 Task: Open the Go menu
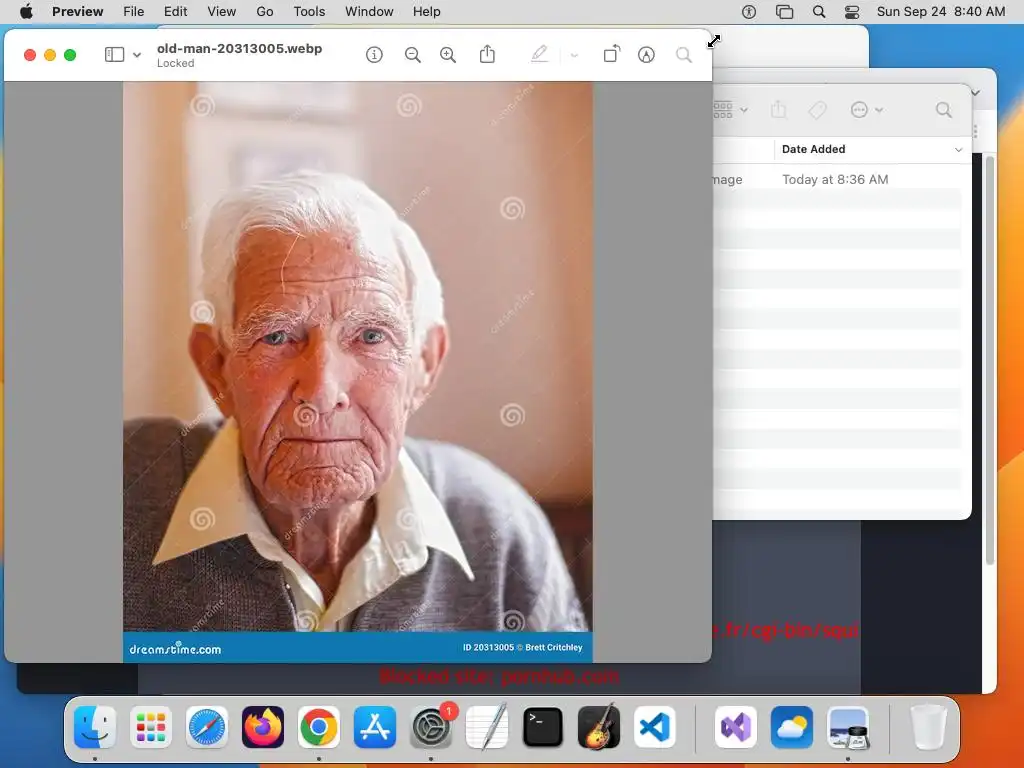click(265, 11)
